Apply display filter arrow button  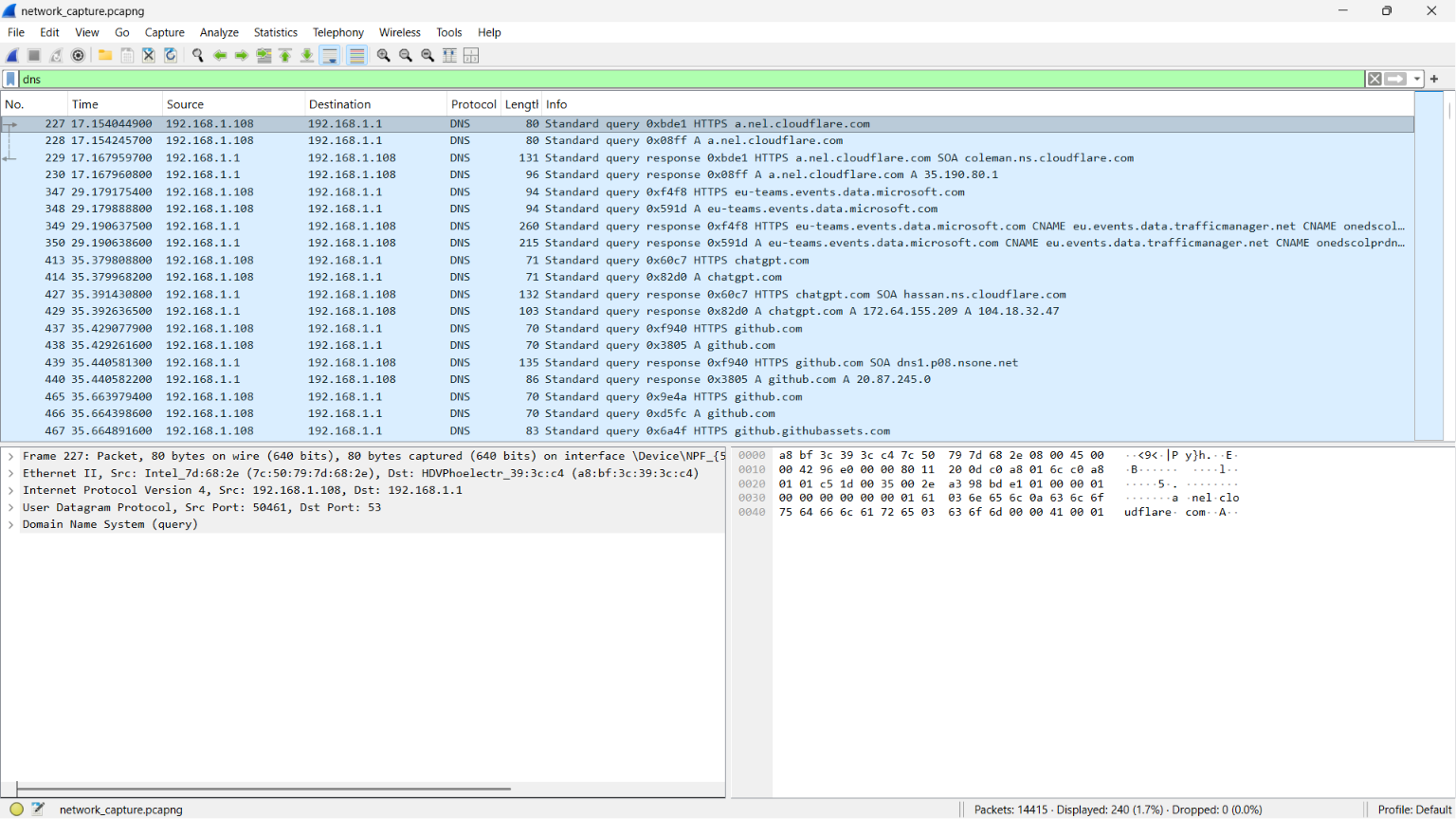[1395, 79]
